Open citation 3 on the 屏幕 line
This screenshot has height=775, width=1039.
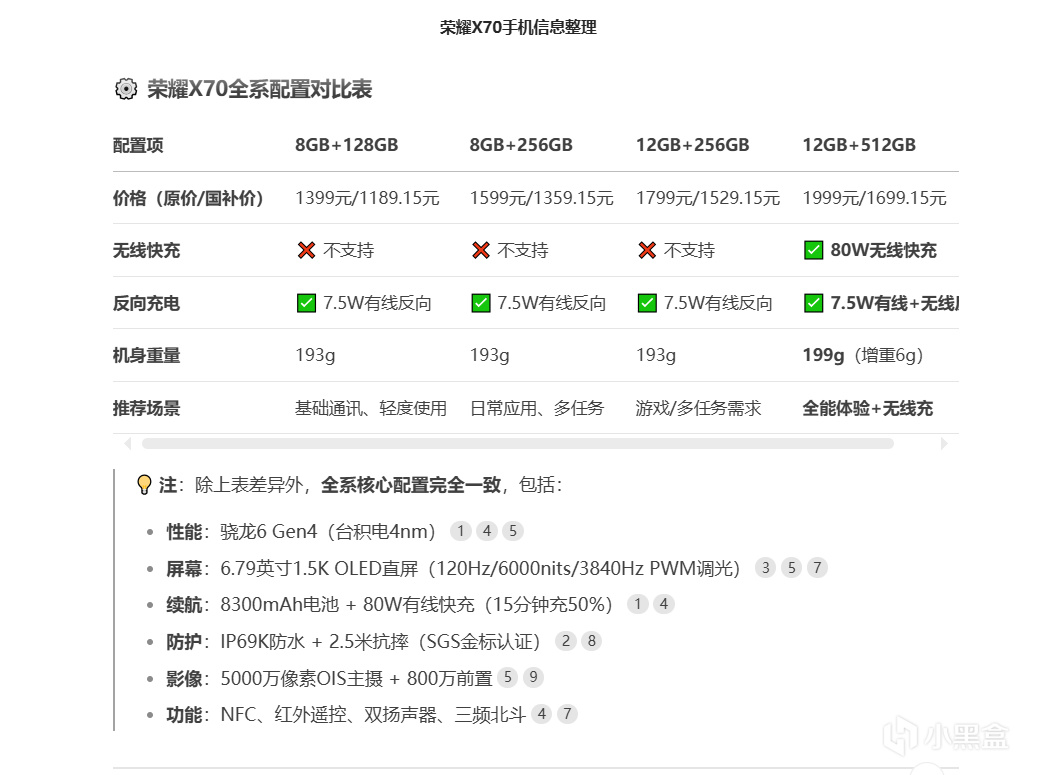(x=765, y=568)
